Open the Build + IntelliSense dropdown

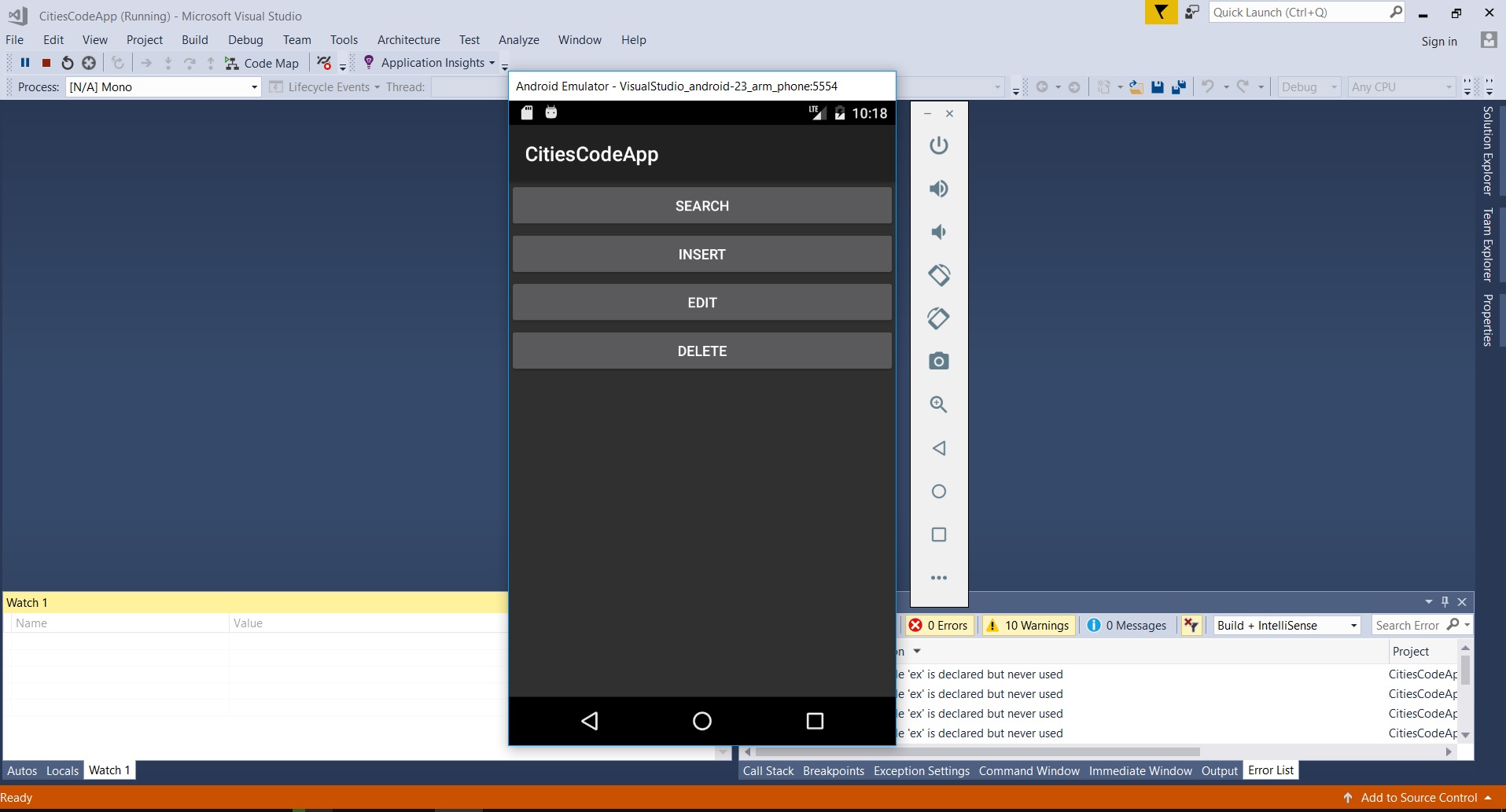pyautogui.click(x=1287, y=626)
